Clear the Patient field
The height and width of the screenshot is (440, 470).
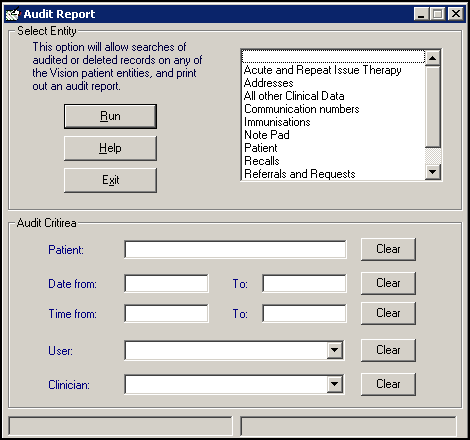click(x=388, y=249)
